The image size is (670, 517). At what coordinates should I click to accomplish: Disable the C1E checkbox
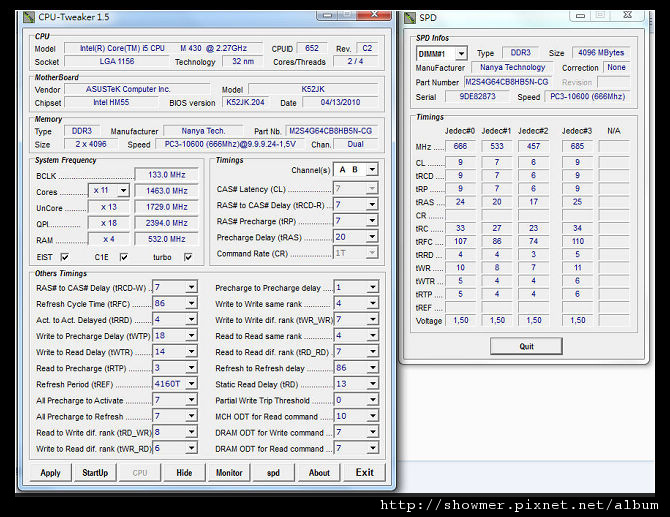click(126, 257)
